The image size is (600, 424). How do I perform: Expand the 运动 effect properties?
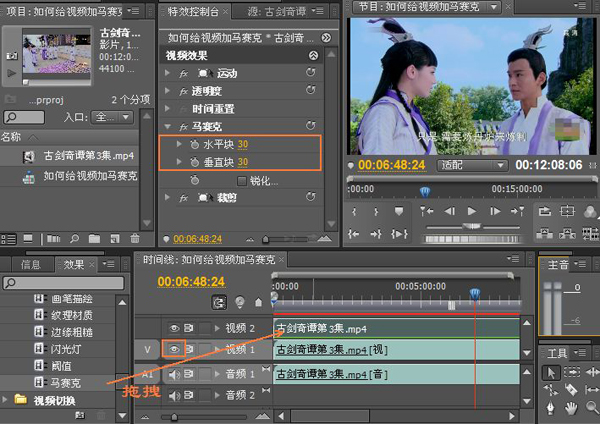click(x=167, y=72)
